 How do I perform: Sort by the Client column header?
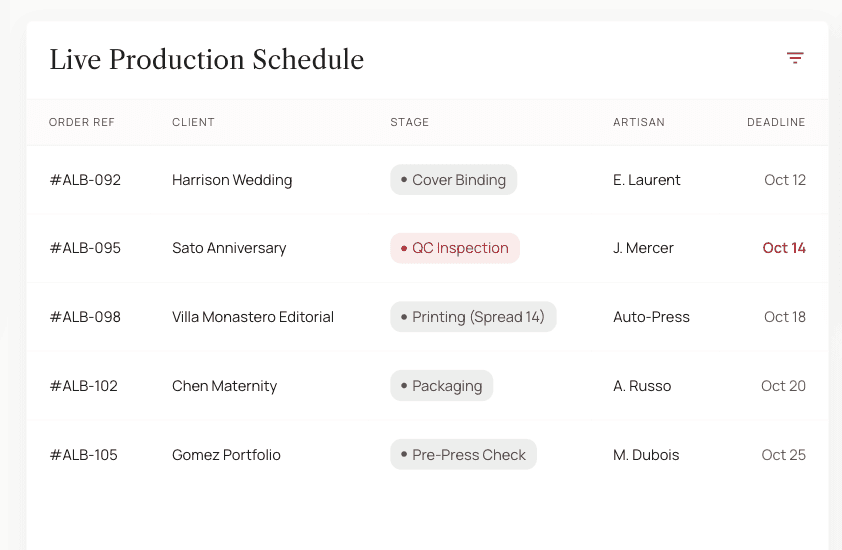click(x=193, y=122)
